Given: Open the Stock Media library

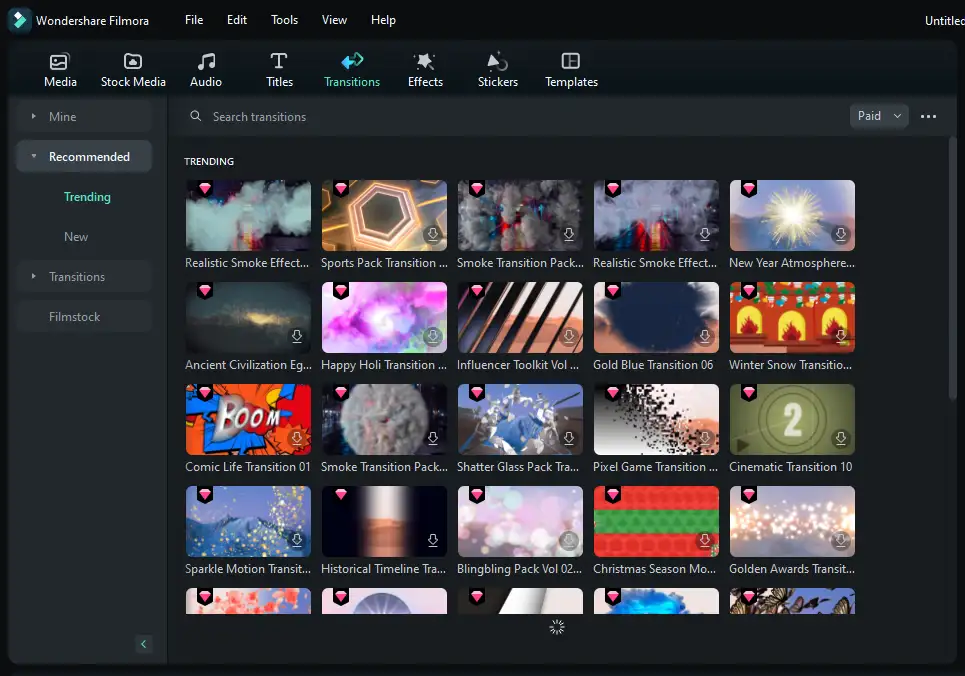Looking at the screenshot, I should 133,62.
